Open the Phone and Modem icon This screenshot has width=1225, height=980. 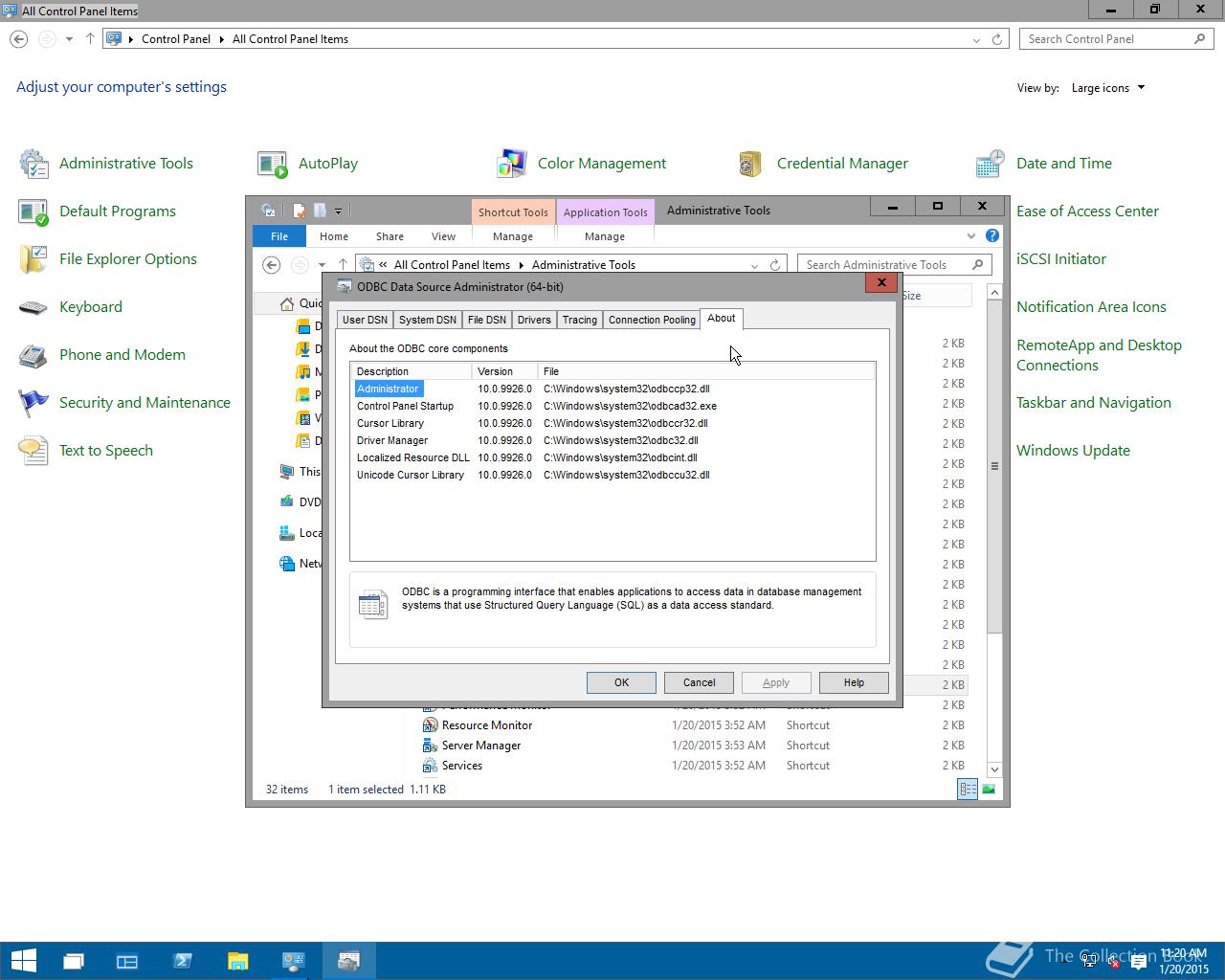[x=33, y=355]
